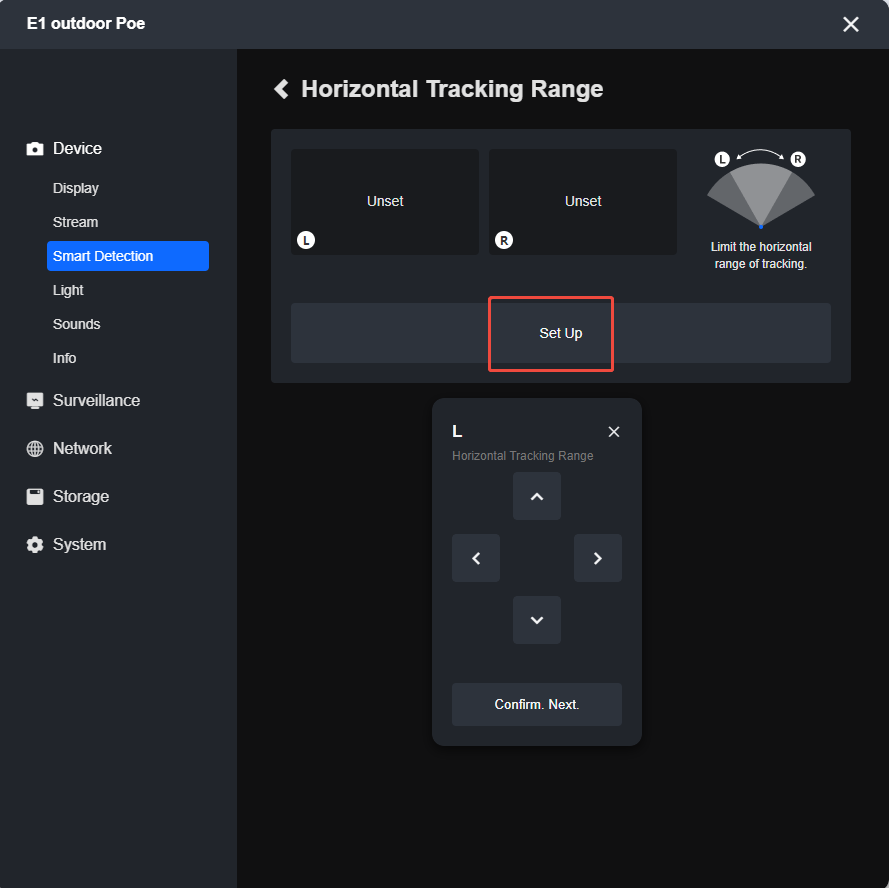Image resolution: width=889 pixels, height=888 pixels.
Task: Click the Storage card icon
Action: [x=35, y=497]
